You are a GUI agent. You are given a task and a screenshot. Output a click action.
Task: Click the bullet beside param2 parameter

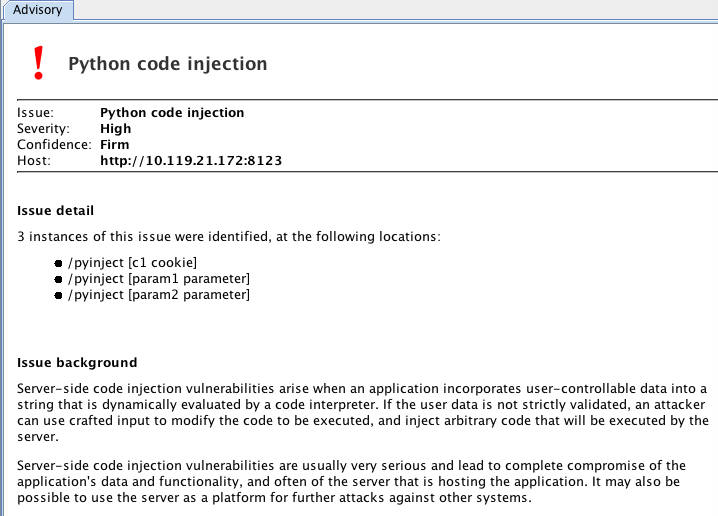click(58, 295)
